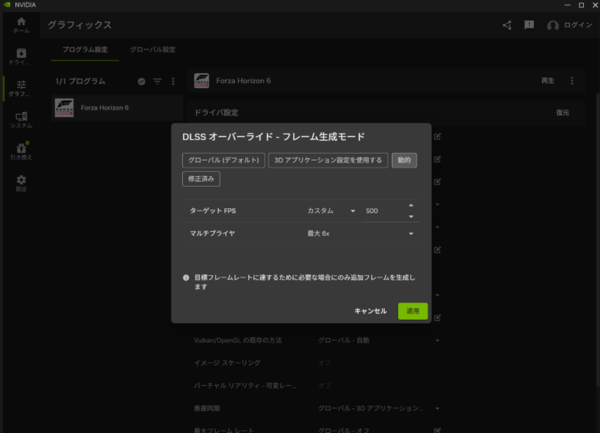Screen dimensions: 600x433
Task: Open three-dot menu next to 再生
Action: click(x=572, y=81)
